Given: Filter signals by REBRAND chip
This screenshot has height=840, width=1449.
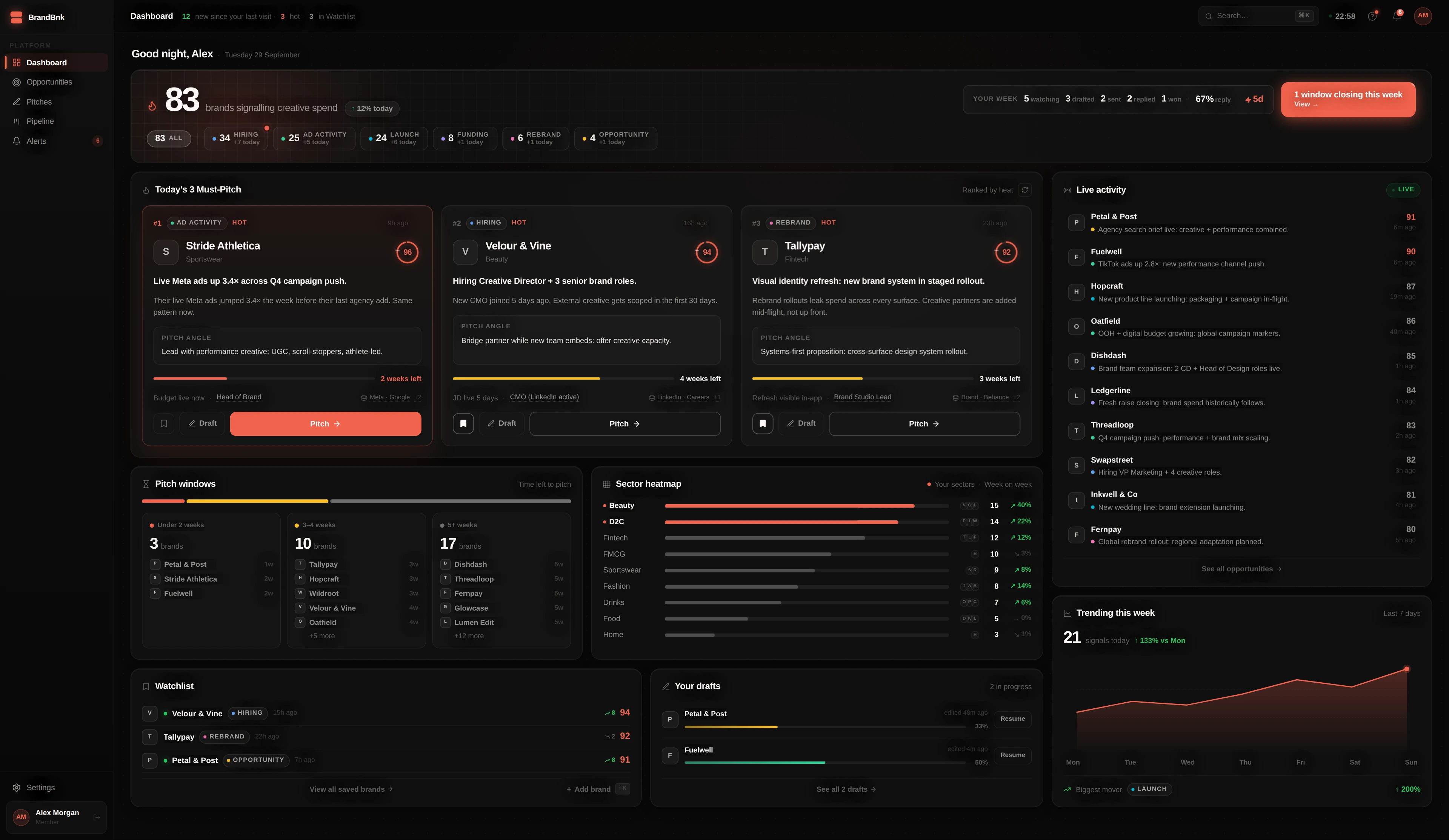Looking at the screenshot, I should point(535,138).
